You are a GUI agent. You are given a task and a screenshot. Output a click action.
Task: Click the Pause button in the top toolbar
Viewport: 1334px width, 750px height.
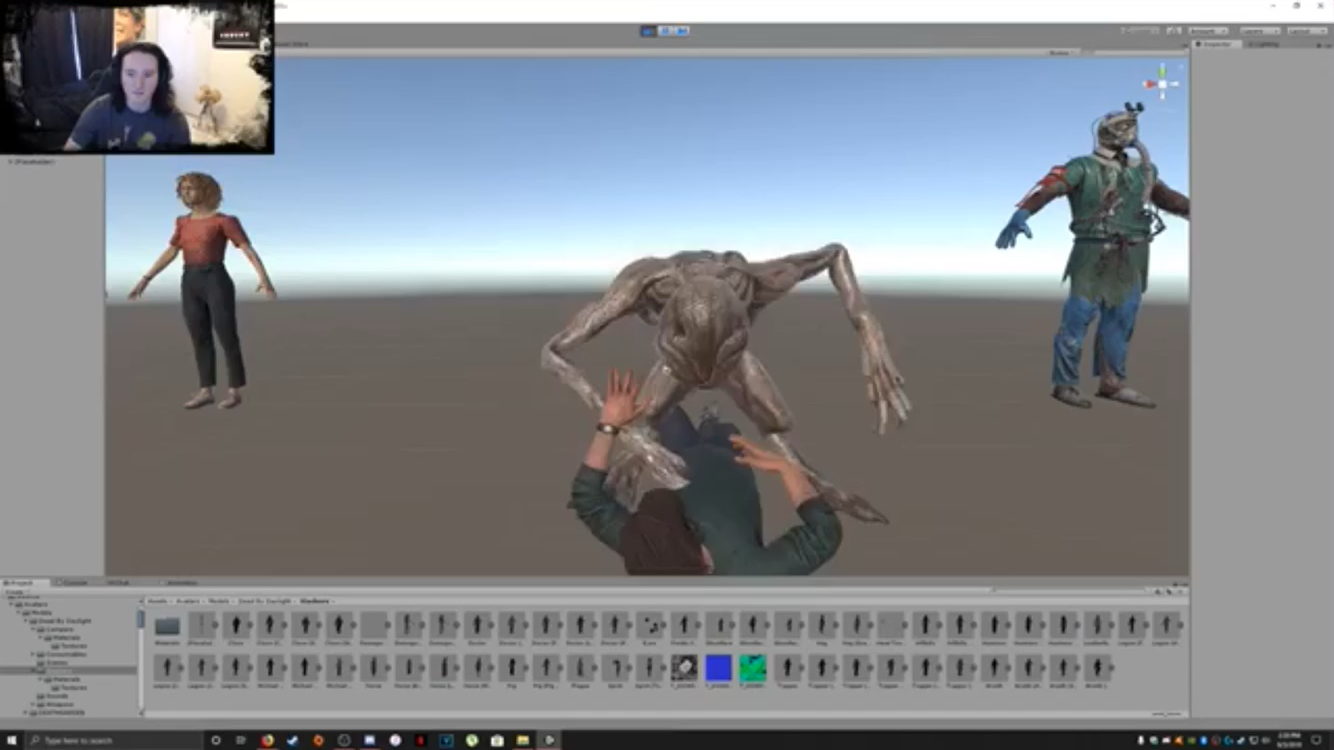[x=665, y=31]
